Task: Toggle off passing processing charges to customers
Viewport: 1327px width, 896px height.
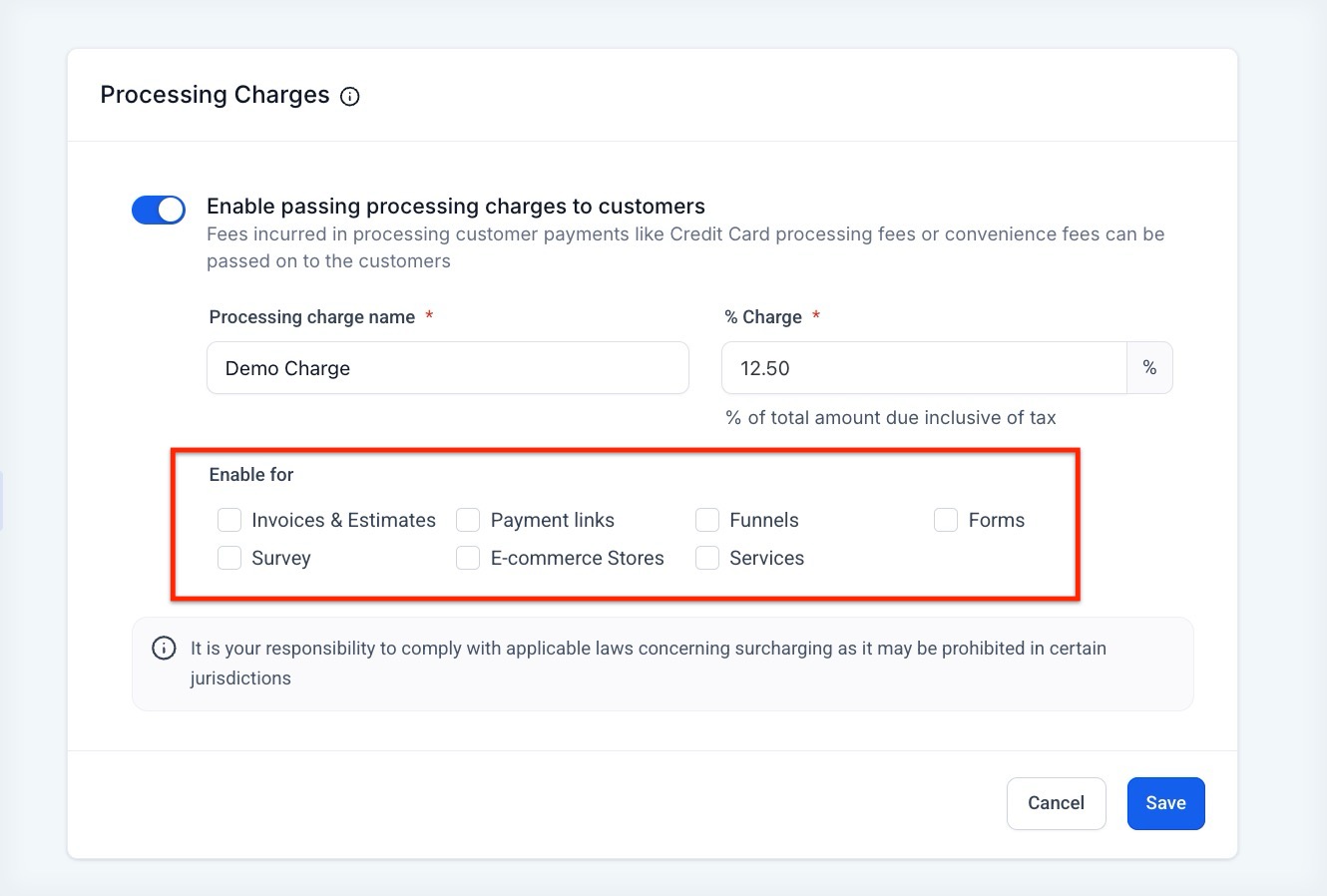Action: tap(159, 210)
